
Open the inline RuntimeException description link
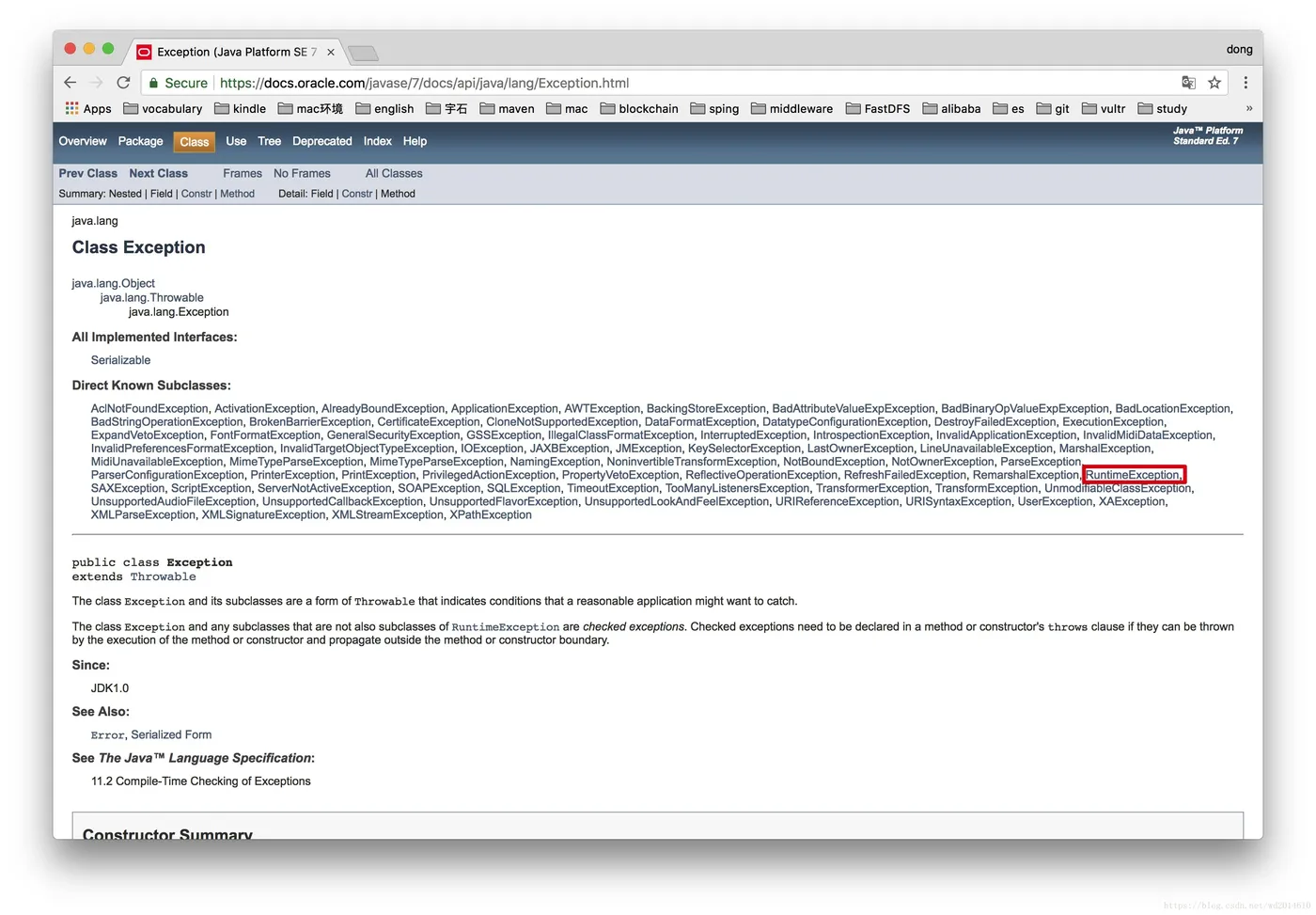click(x=506, y=627)
